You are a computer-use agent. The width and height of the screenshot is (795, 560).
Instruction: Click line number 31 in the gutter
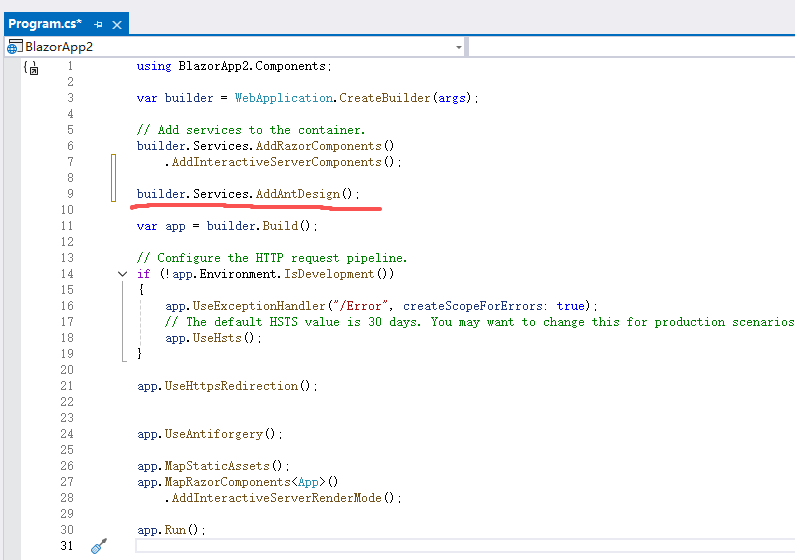(x=67, y=546)
